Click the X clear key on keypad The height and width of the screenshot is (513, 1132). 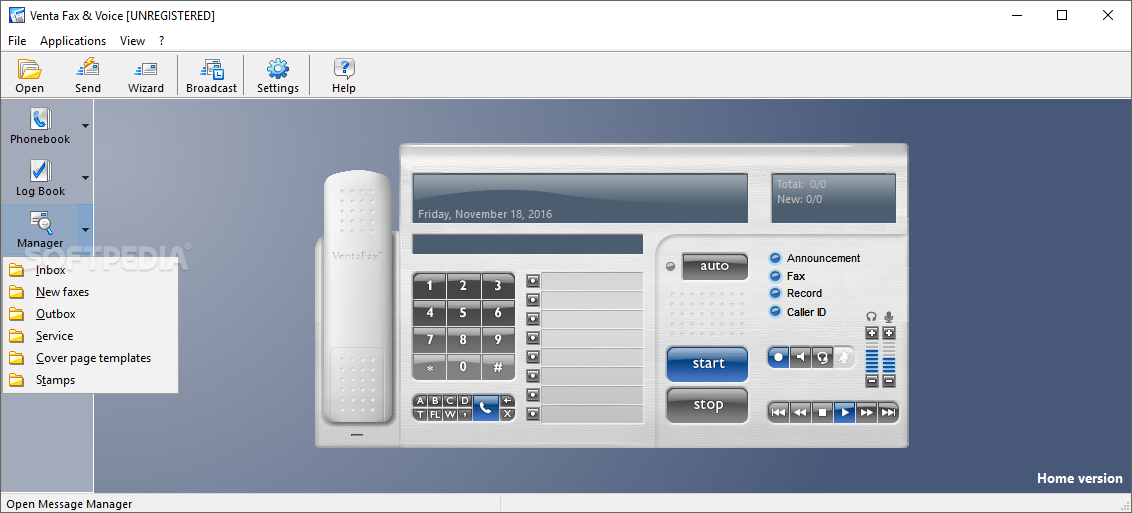point(508,414)
